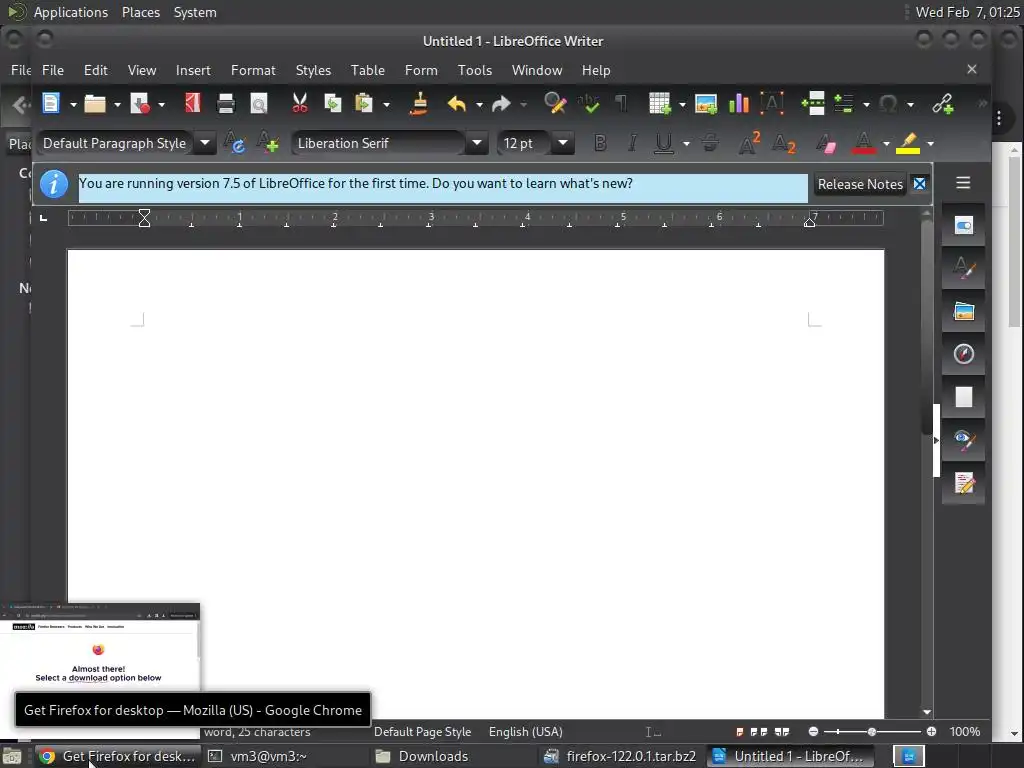Screen dimensions: 1024x768
Task: Toggle italic formatting
Action: click(632, 143)
